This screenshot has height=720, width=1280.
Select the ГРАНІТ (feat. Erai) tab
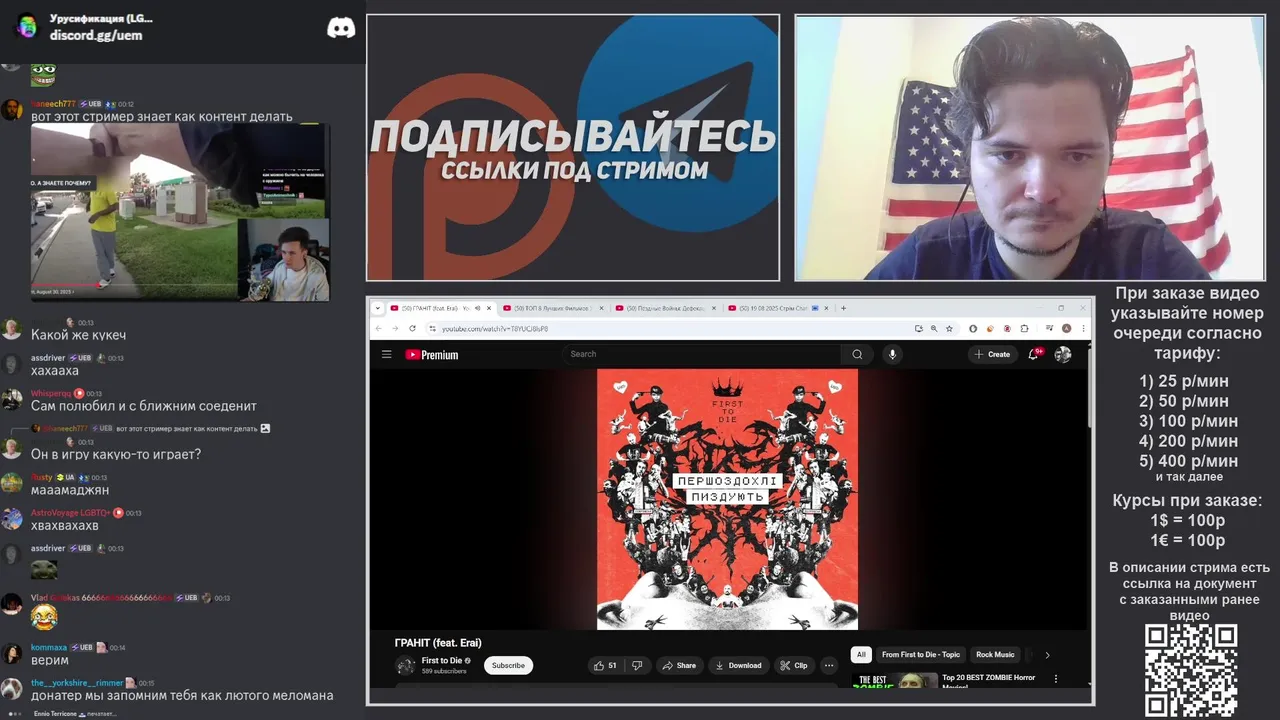[x=436, y=308]
